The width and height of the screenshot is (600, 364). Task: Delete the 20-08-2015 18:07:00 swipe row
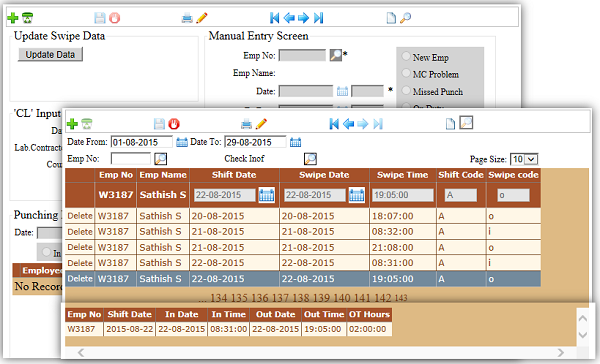(80, 216)
